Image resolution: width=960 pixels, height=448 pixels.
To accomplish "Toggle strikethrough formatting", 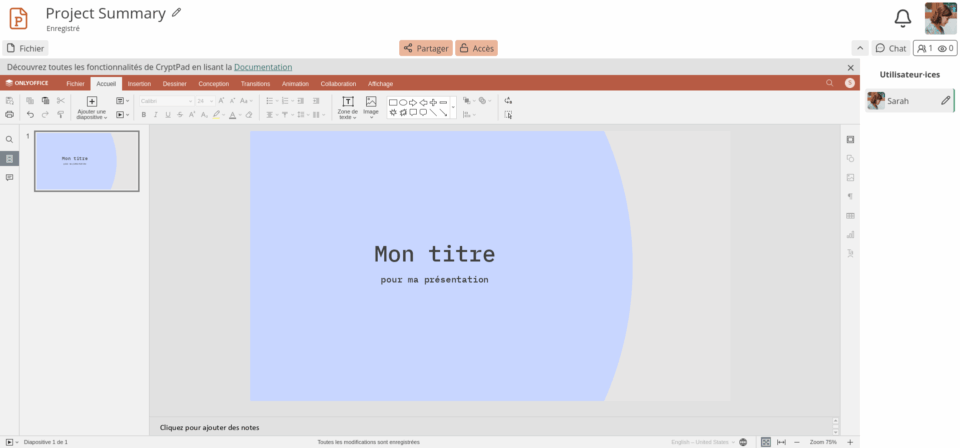I will tap(180, 114).
